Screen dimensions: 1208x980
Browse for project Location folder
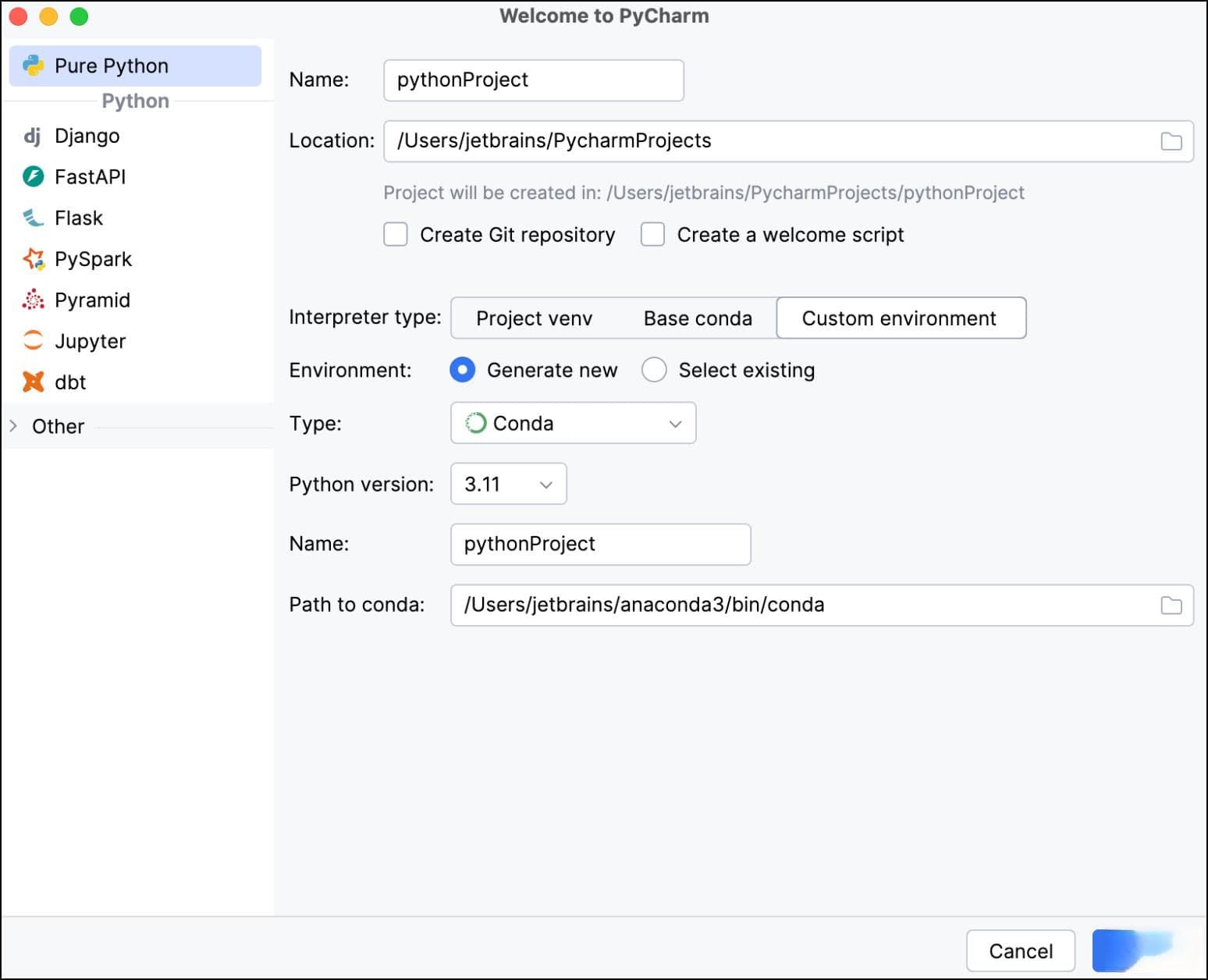1171,141
